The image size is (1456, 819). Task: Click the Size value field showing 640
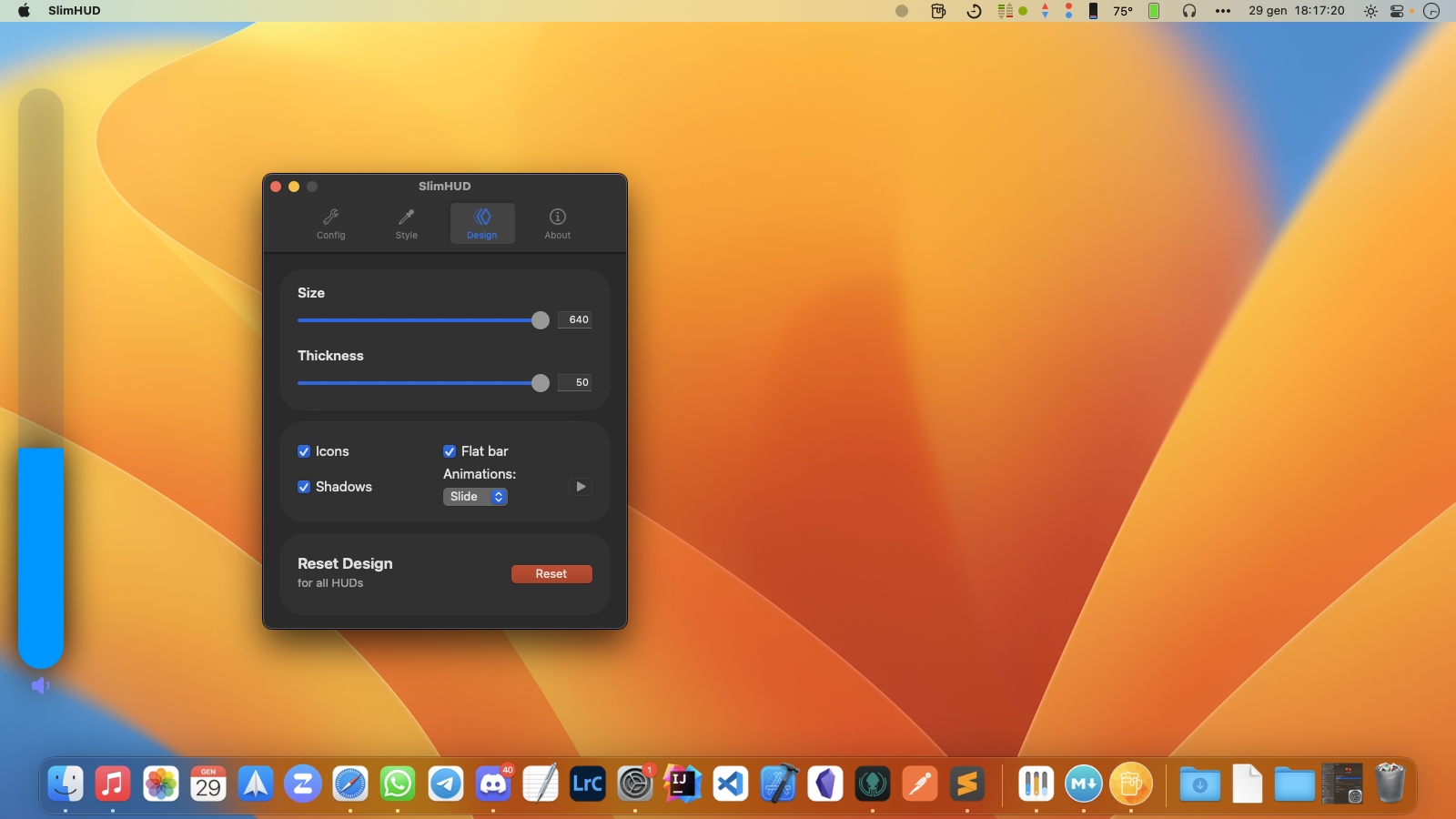point(575,319)
